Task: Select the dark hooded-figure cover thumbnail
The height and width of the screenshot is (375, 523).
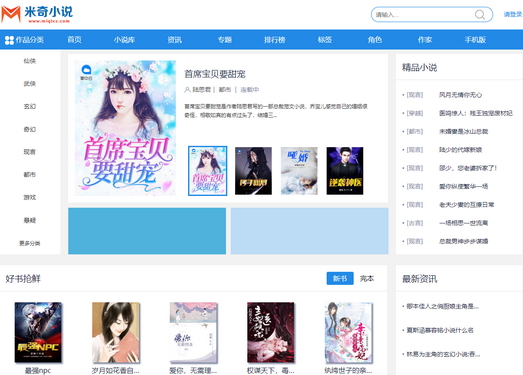Action: (x=253, y=171)
